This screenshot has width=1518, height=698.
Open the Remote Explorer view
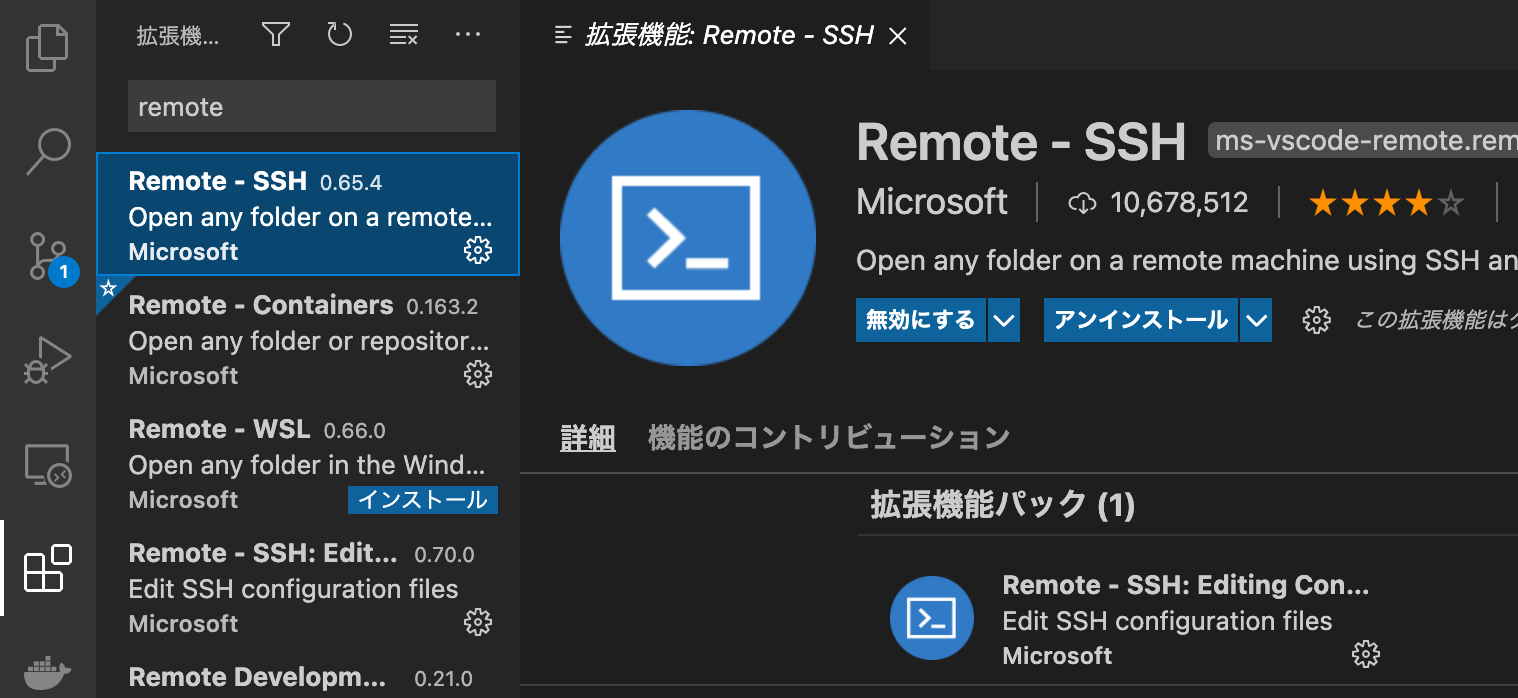coord(48,466)
